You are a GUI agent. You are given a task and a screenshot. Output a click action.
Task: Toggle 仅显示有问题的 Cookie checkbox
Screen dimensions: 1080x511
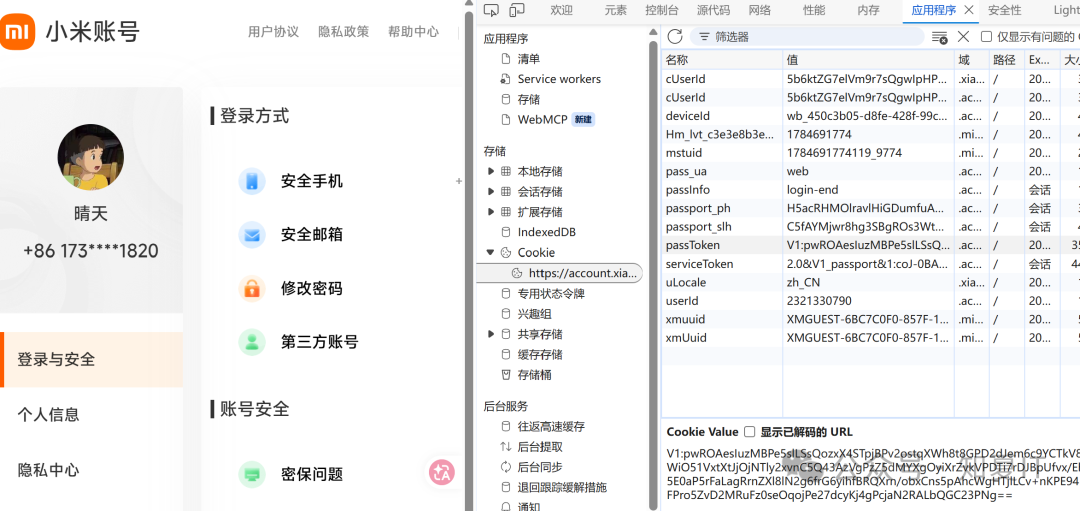point(986,36)
